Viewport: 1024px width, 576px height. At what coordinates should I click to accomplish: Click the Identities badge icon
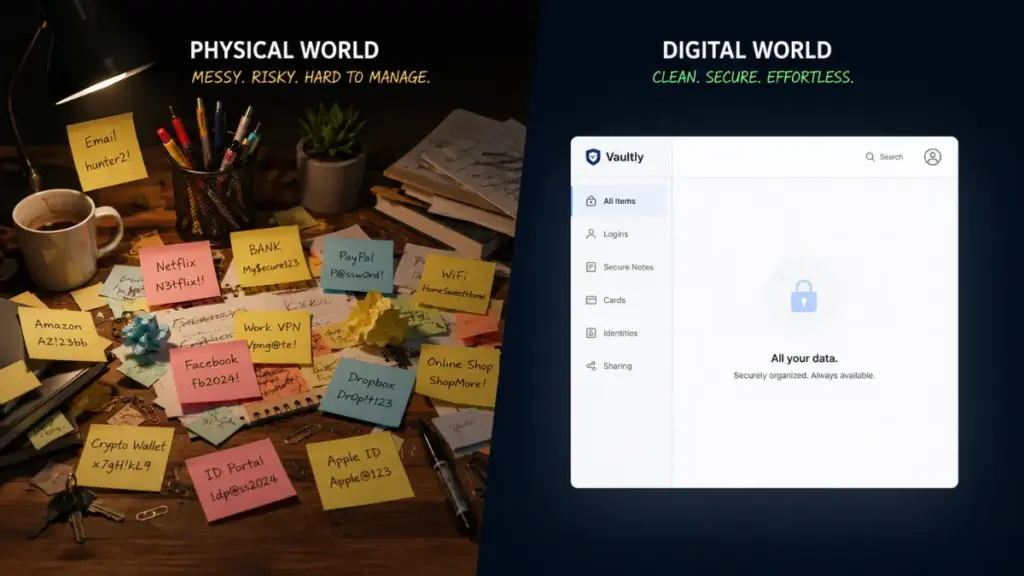tap(591, 333)
